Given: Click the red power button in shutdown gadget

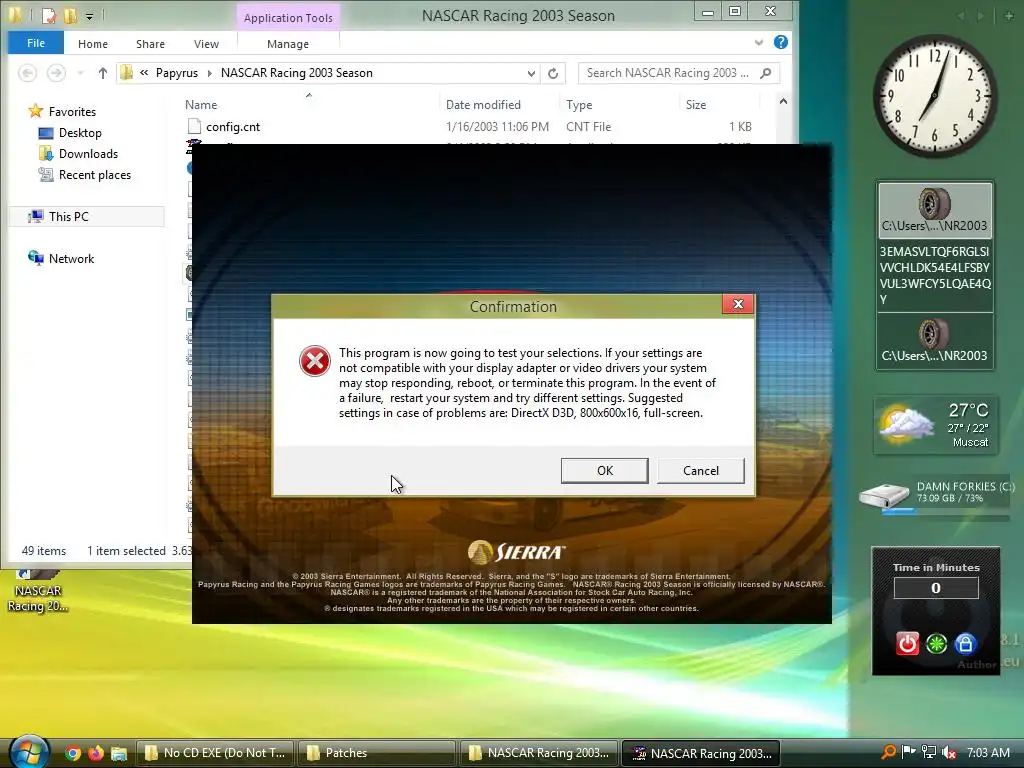Looking at the screenshot, I should click(x=907, y=643).
